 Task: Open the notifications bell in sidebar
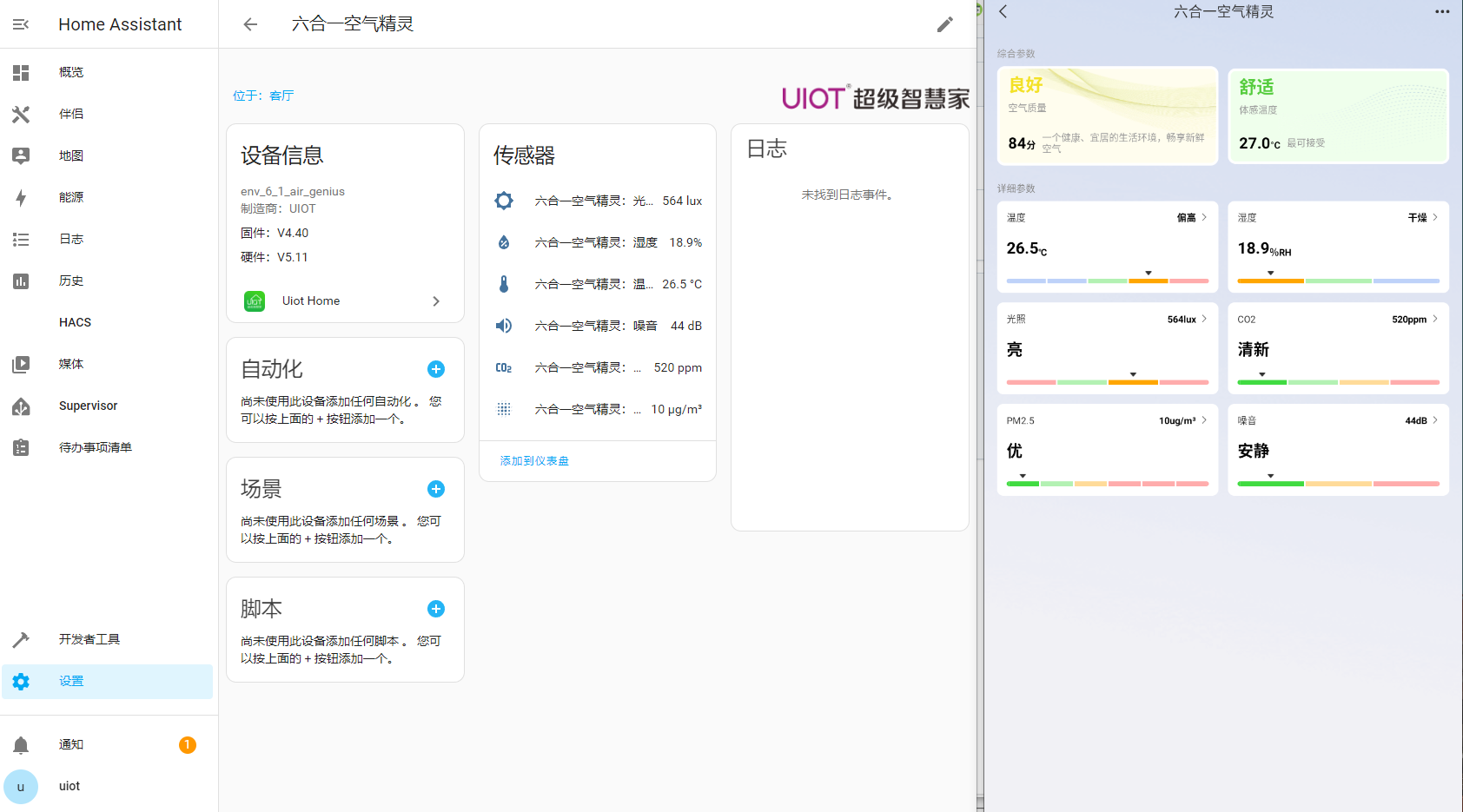click(x=21, y=744)
